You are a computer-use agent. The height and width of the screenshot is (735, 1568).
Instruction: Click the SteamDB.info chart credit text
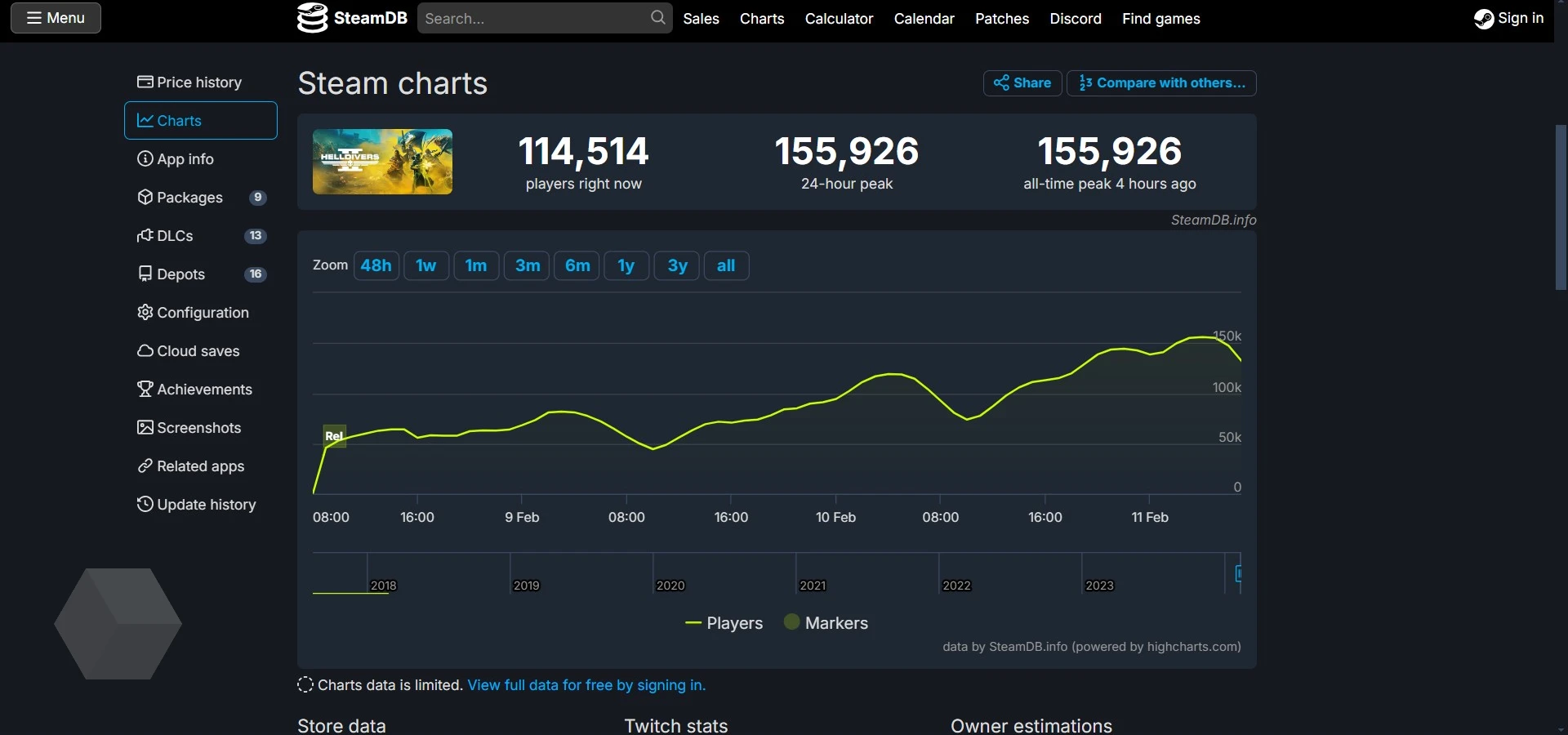(x=1214, y=220)
